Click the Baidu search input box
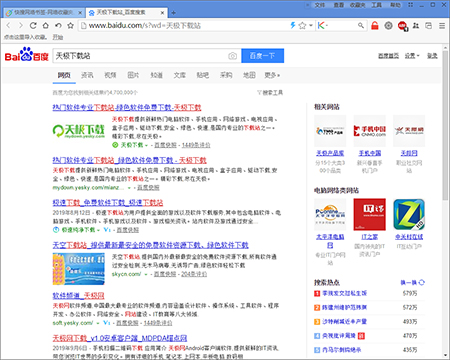 (141, 56)
